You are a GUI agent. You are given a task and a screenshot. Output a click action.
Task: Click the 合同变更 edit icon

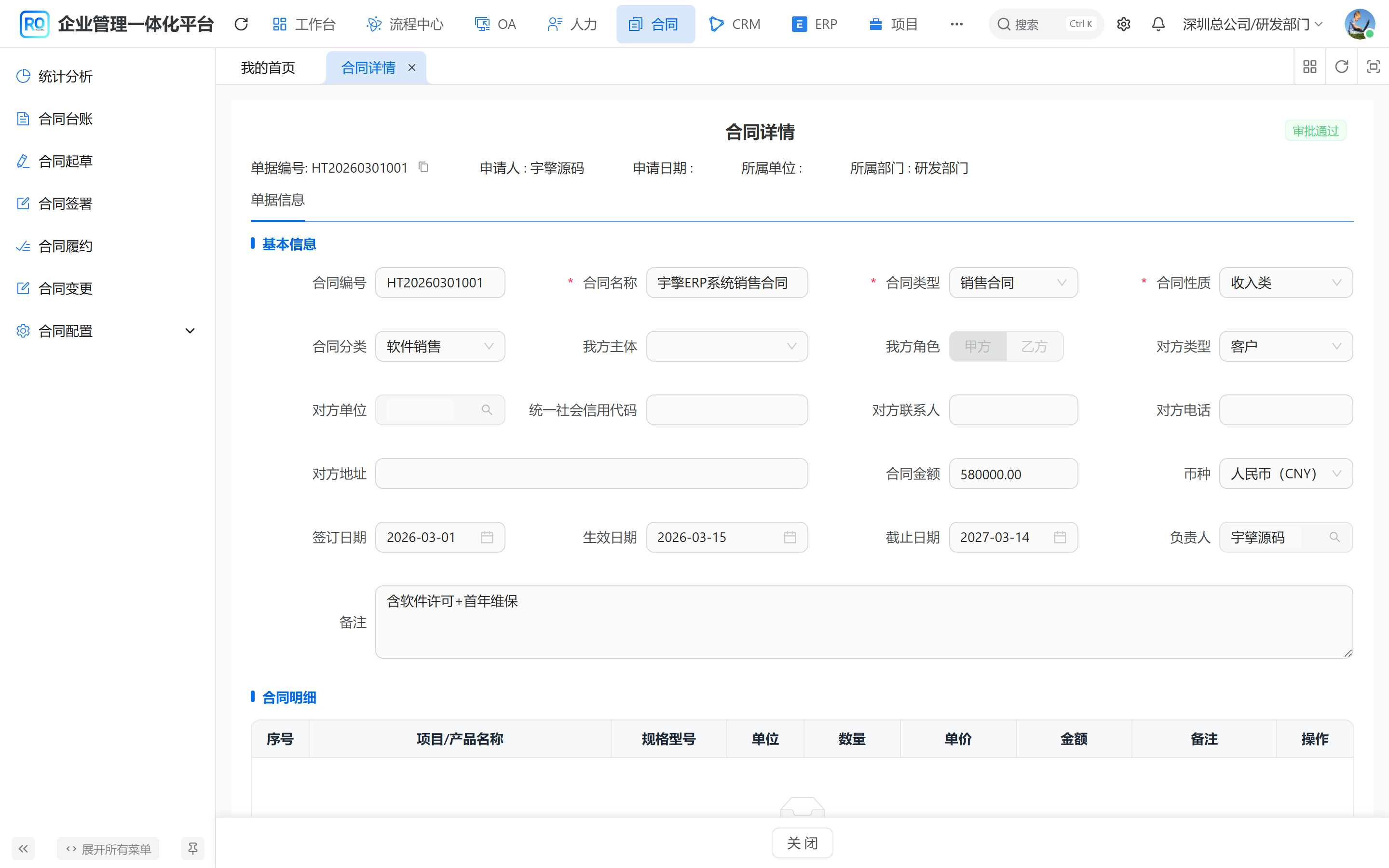tap(23, 289)
